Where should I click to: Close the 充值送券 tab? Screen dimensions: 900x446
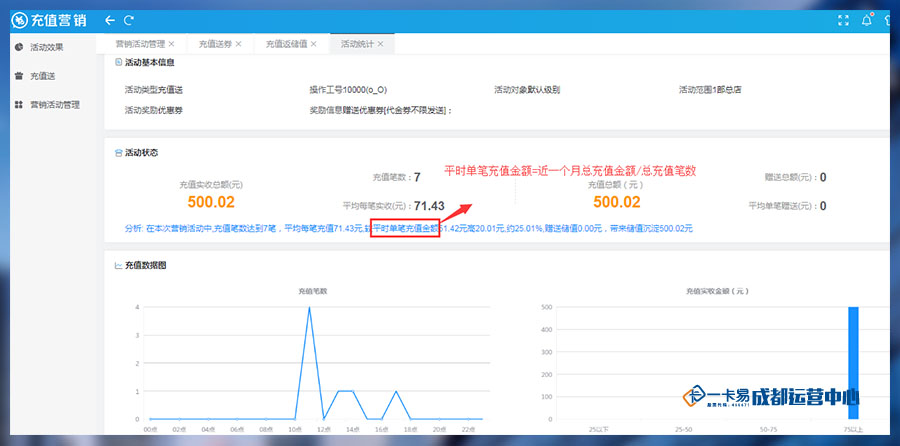point(238,44)
